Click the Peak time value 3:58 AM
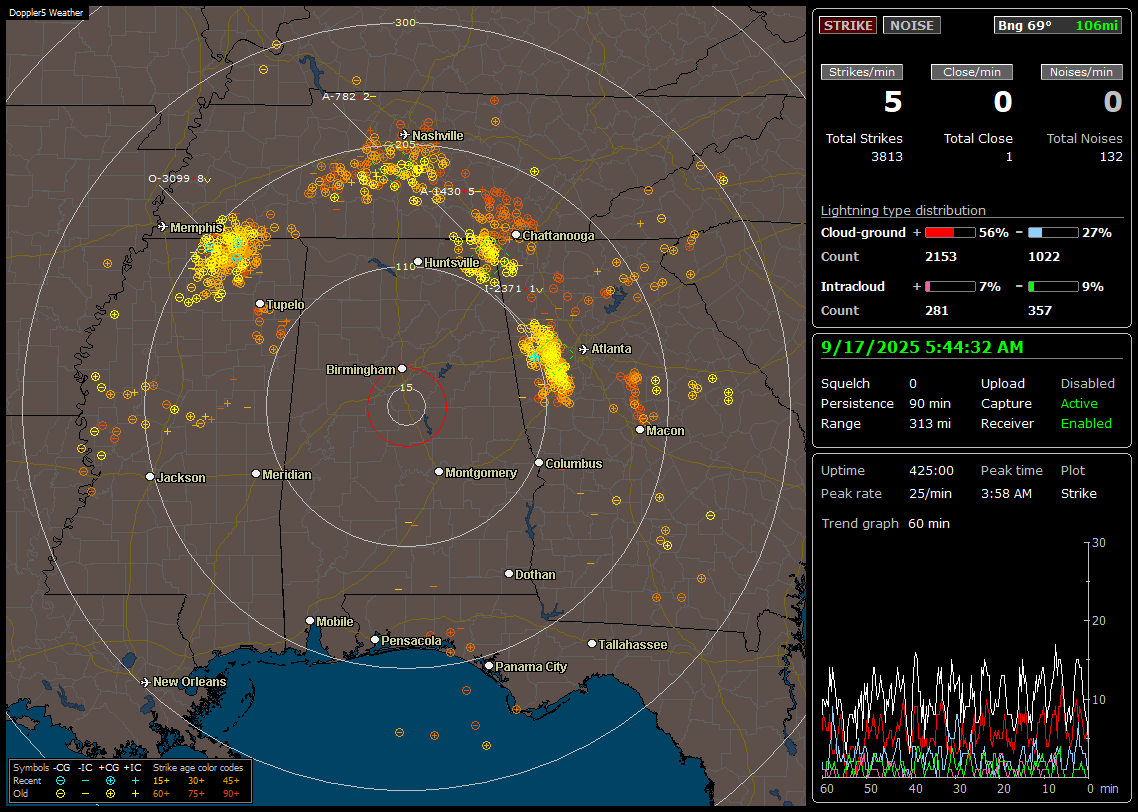 [1006, 493]
